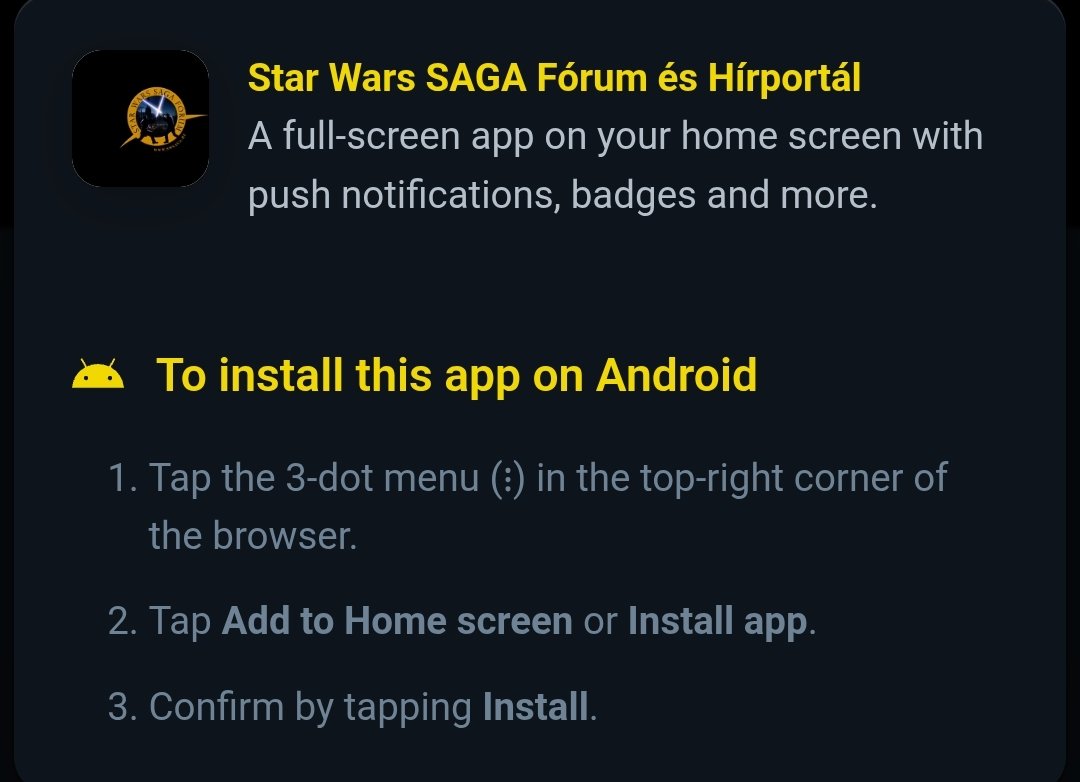This screenshot has height=782, width=1080.
Task: Tap the 3-dot menu symbol in step one
Action: point(508,480)
